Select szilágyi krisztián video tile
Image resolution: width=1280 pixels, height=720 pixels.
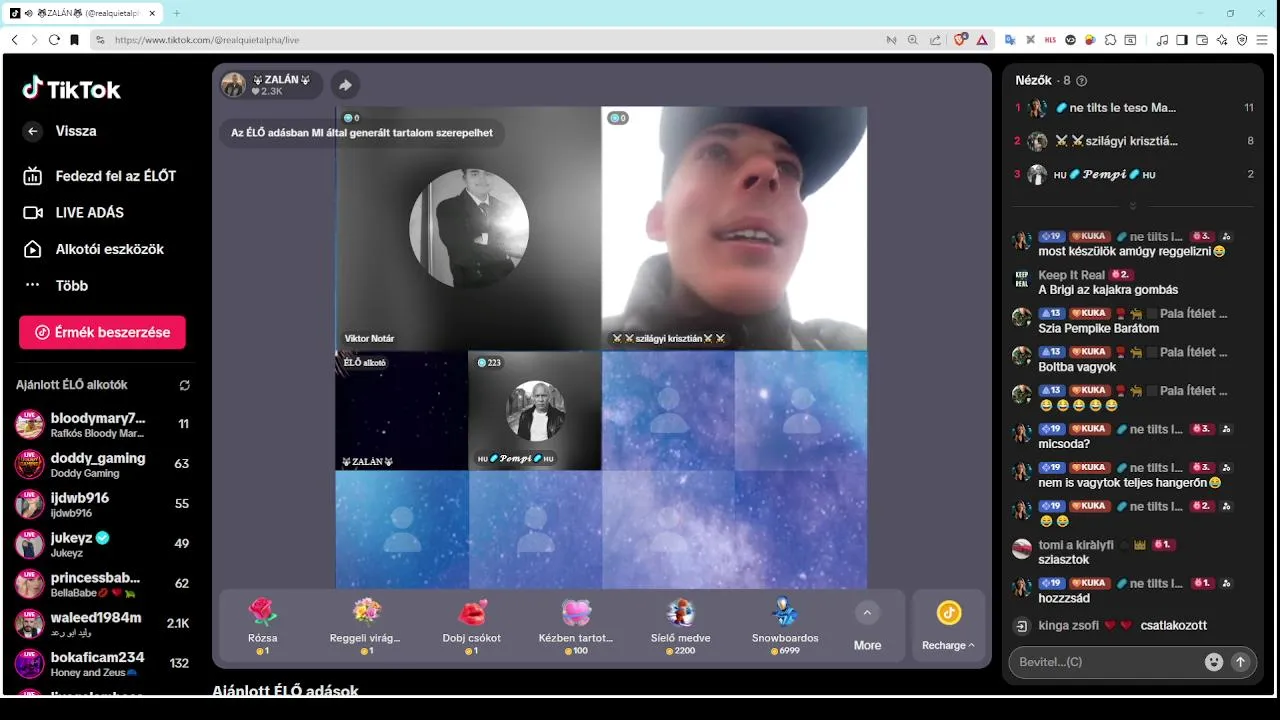coord(734,228)
